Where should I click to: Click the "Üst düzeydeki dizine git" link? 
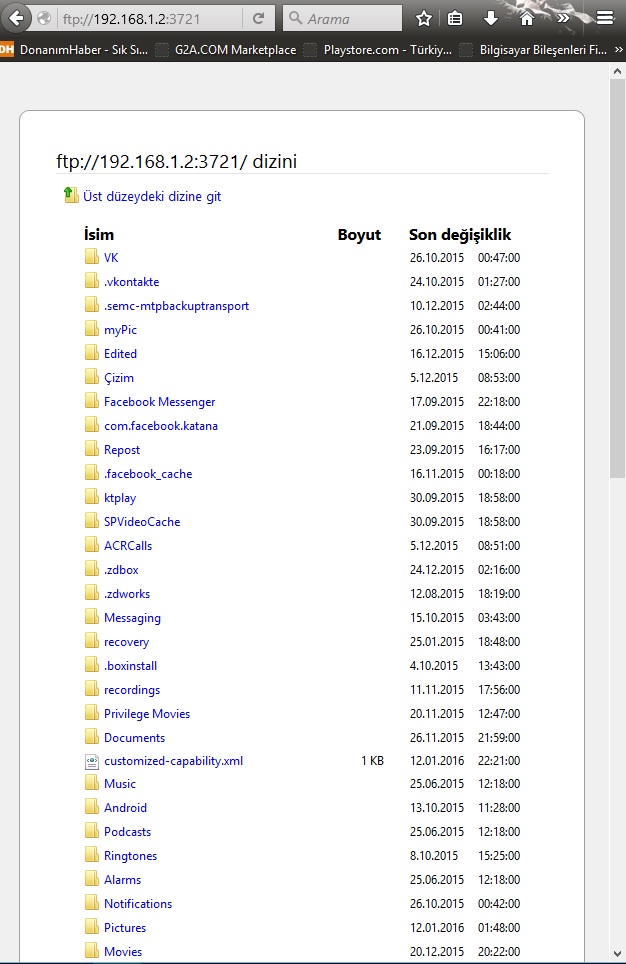coord(152,196)
